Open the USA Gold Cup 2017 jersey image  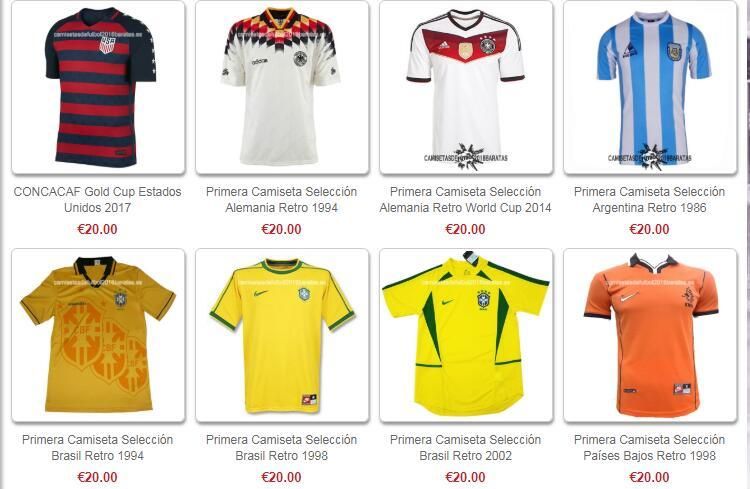click(x=98, y=87)
